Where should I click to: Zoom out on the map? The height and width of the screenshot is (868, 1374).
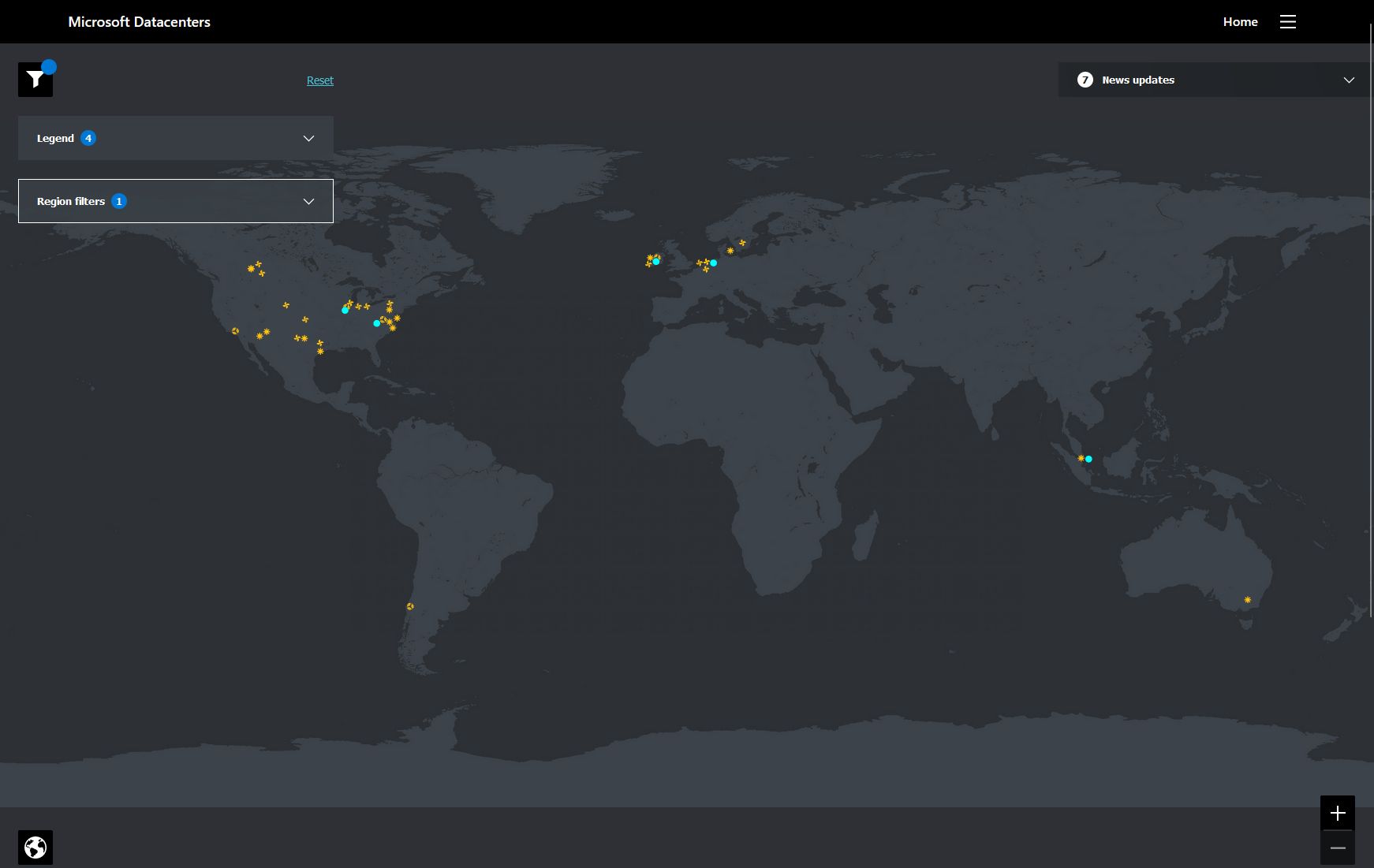[1337, 848]
